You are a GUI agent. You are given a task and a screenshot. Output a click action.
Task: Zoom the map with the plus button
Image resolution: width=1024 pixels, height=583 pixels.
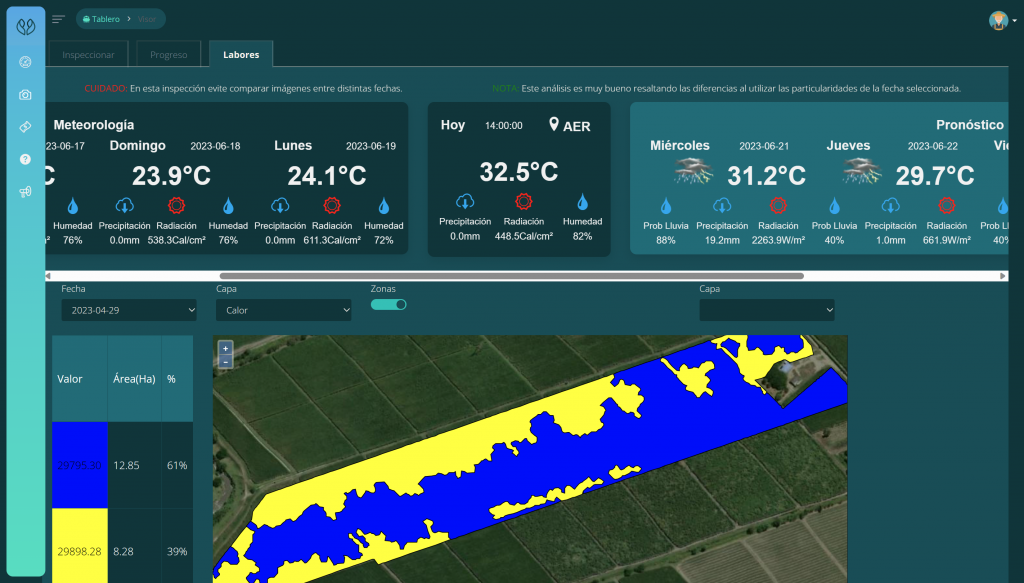[225, 348]
